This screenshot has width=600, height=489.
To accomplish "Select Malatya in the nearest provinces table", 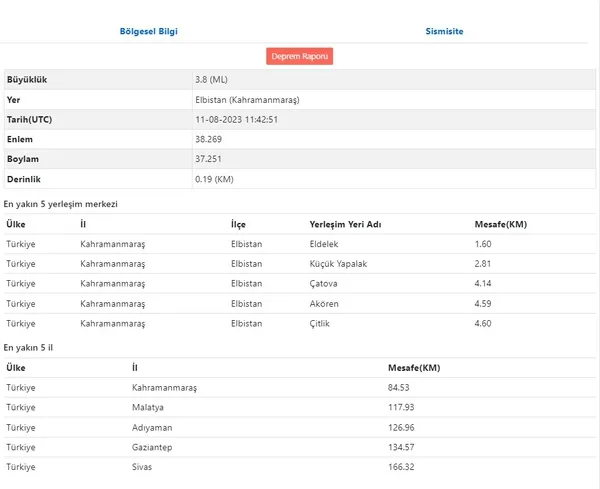I will click(148, 408).
